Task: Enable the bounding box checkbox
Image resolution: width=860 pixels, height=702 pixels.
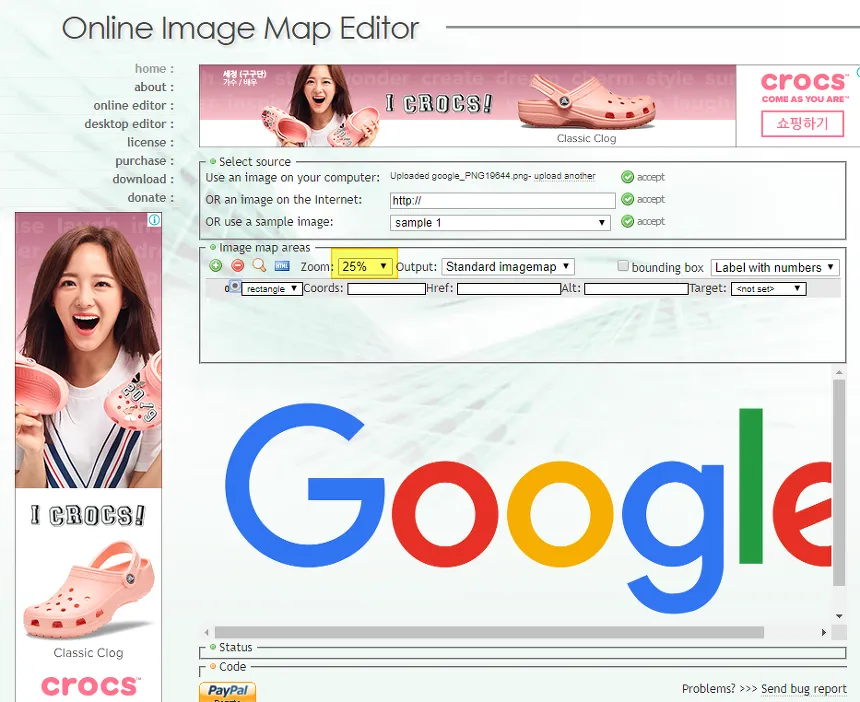Action: [x=623, y=266]
